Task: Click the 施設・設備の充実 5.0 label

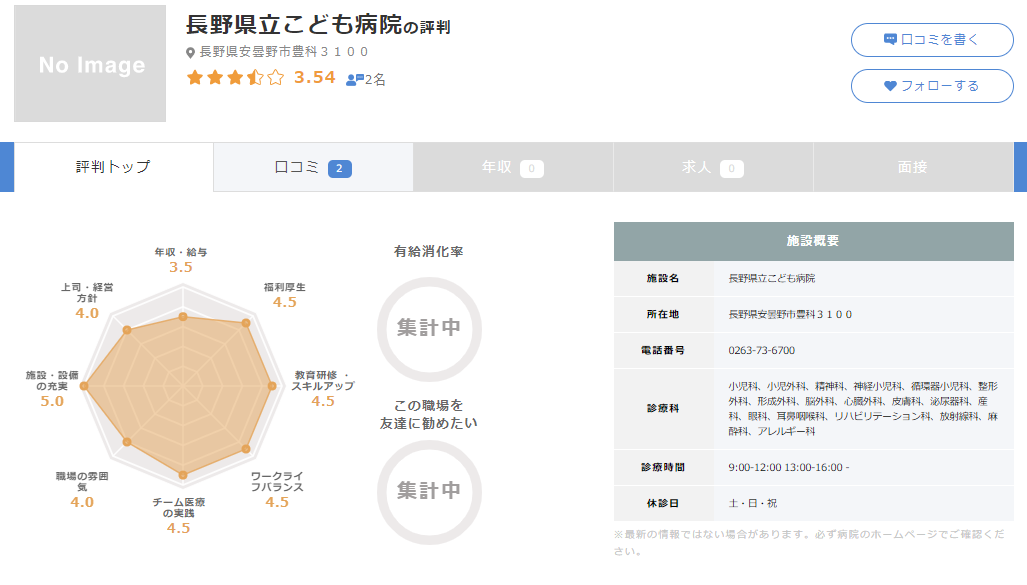Action: coord(52,389)
